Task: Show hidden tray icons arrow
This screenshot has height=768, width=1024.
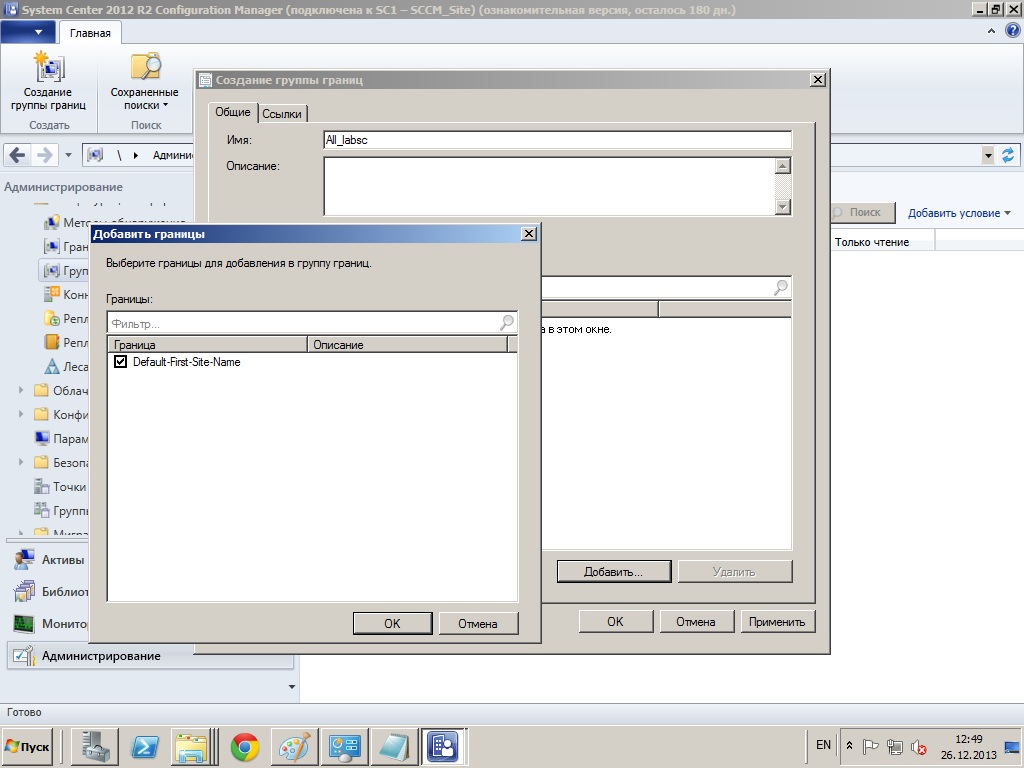Action: coord(850,746)
